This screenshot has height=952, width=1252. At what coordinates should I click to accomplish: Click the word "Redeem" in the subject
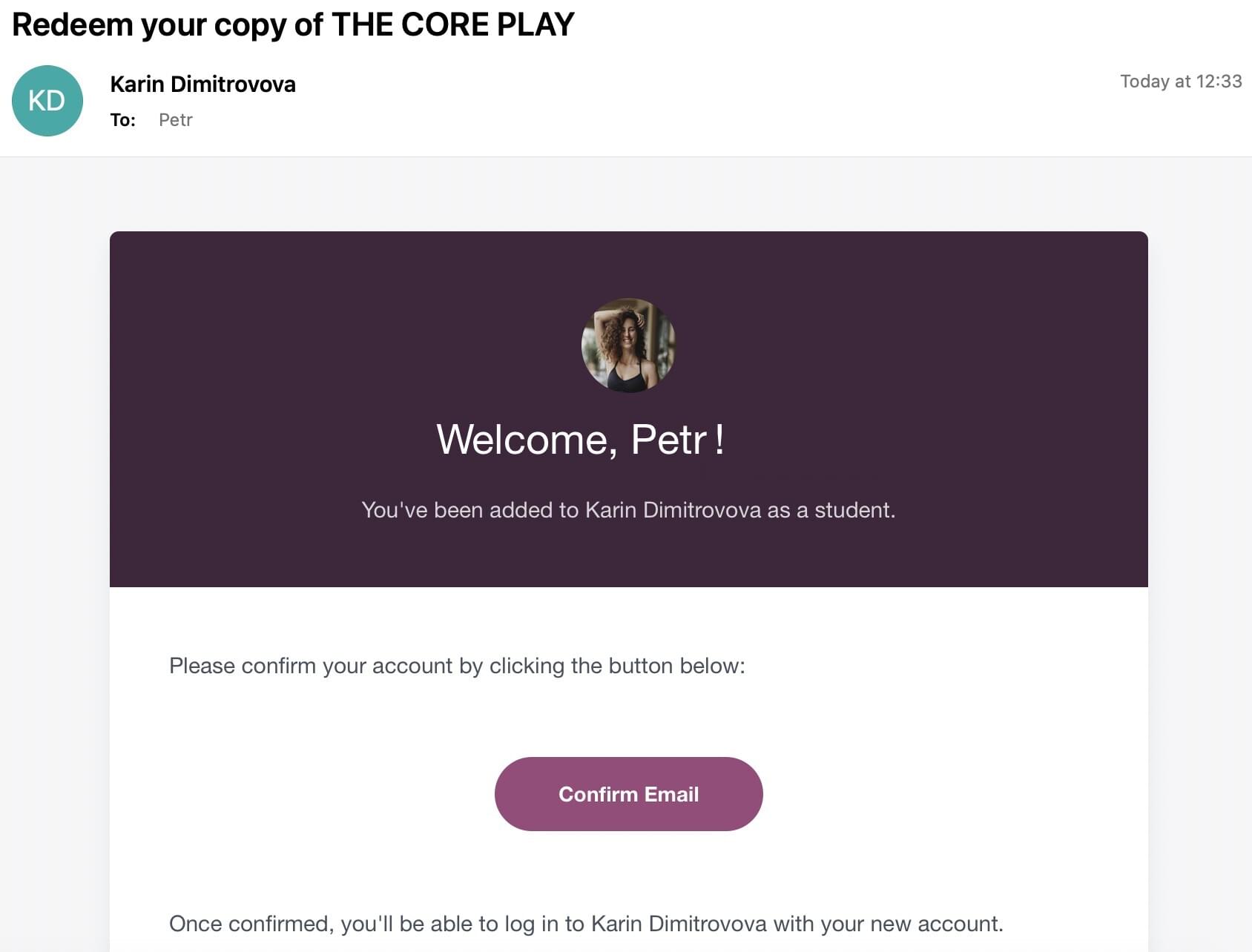[72, 25]
